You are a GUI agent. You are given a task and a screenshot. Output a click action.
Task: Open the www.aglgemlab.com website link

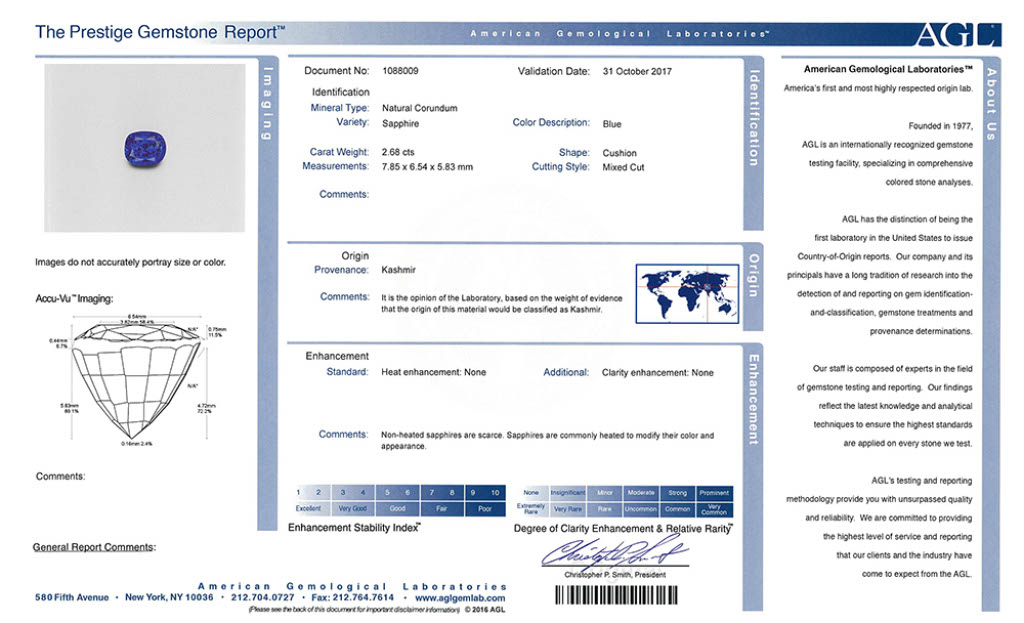tap(460, 598)
